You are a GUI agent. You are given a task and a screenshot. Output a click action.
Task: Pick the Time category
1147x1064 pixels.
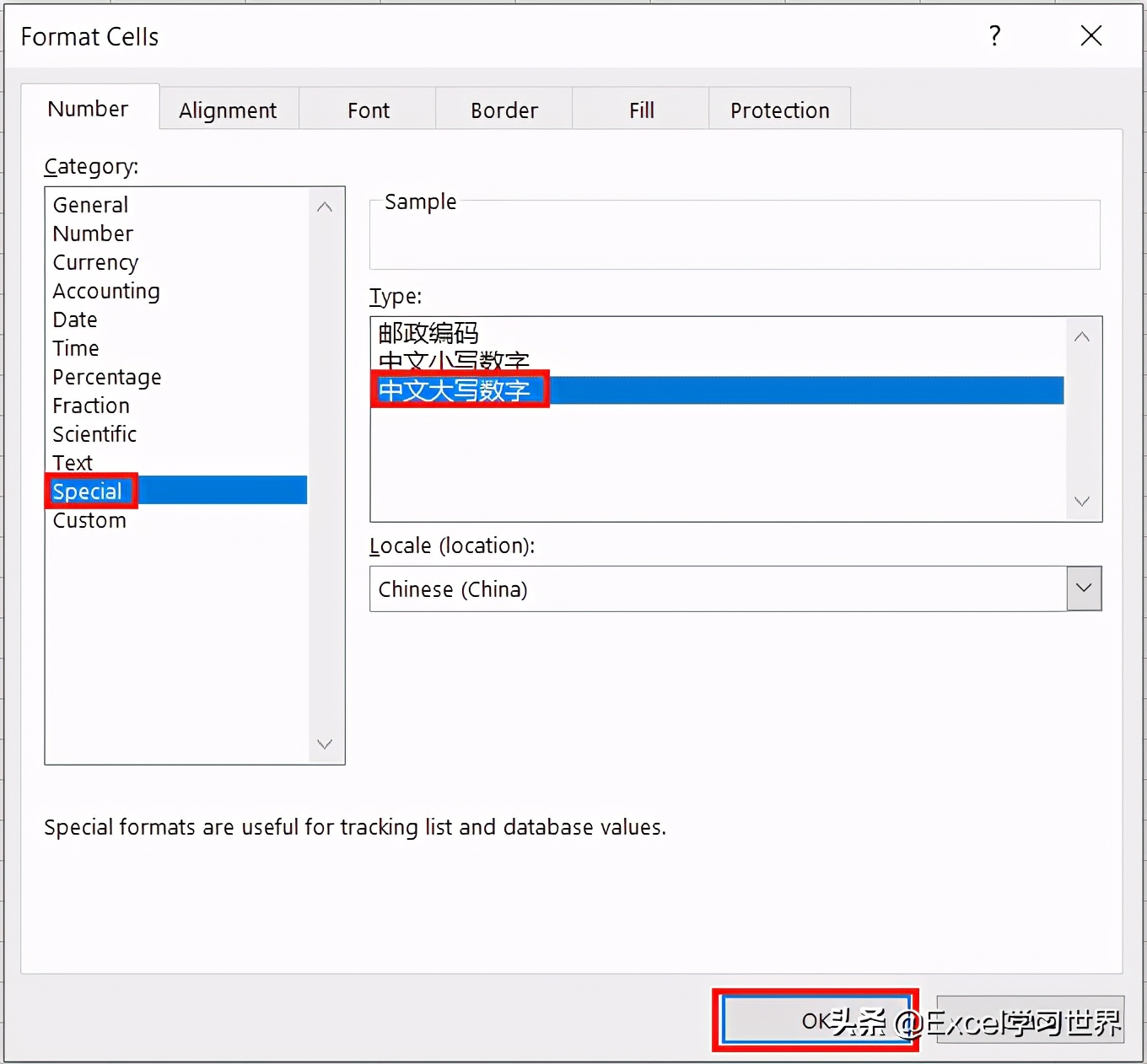pyautogui.click(x=175, y=348)
